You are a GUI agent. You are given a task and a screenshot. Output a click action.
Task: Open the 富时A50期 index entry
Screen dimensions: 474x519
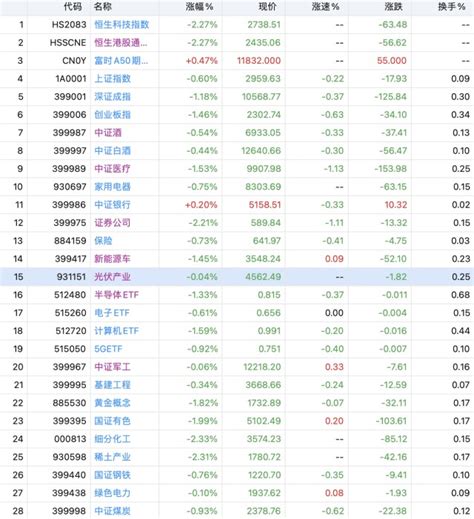pos(121,61)
